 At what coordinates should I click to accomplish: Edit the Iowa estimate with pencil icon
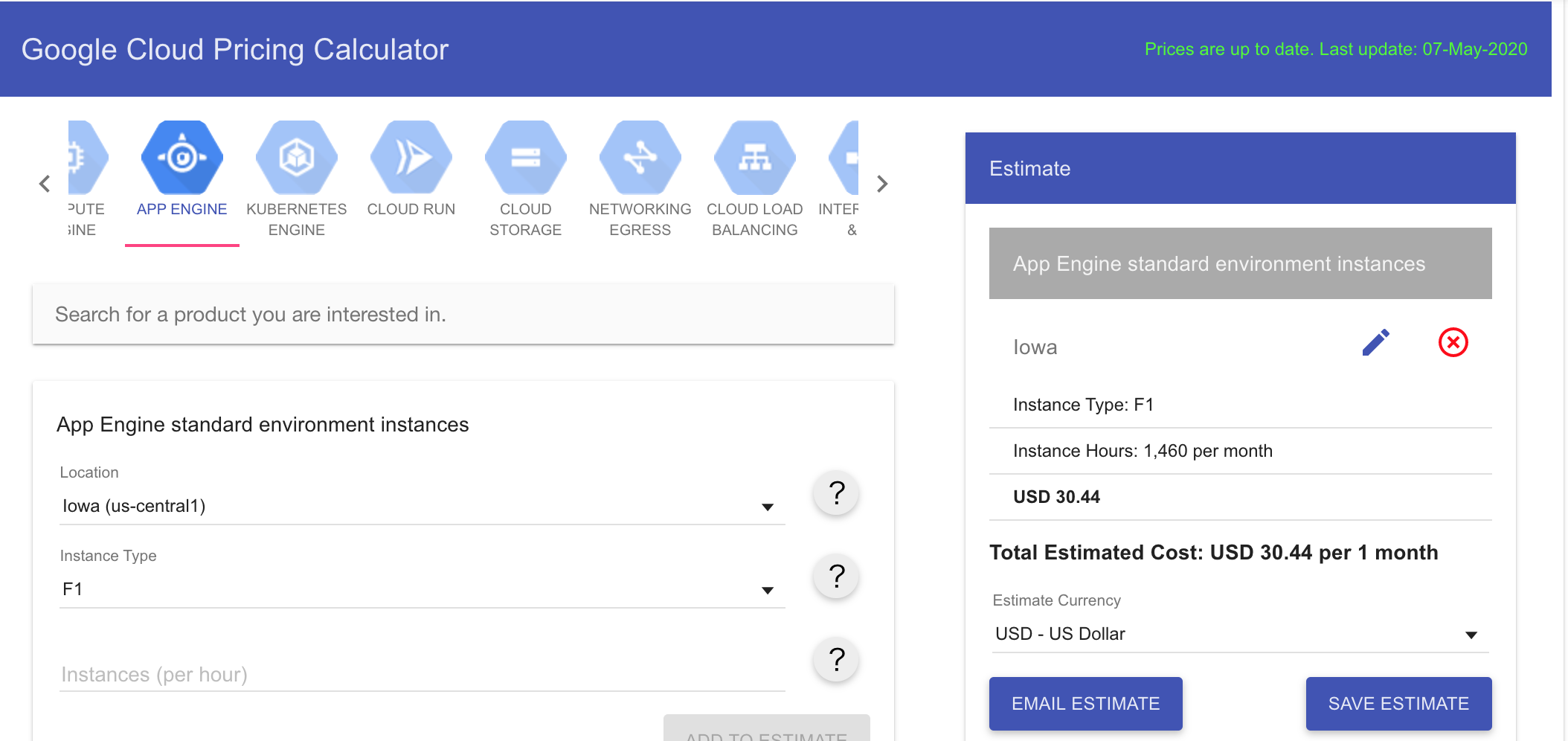pyautogui.click(x=1376, y=342)
